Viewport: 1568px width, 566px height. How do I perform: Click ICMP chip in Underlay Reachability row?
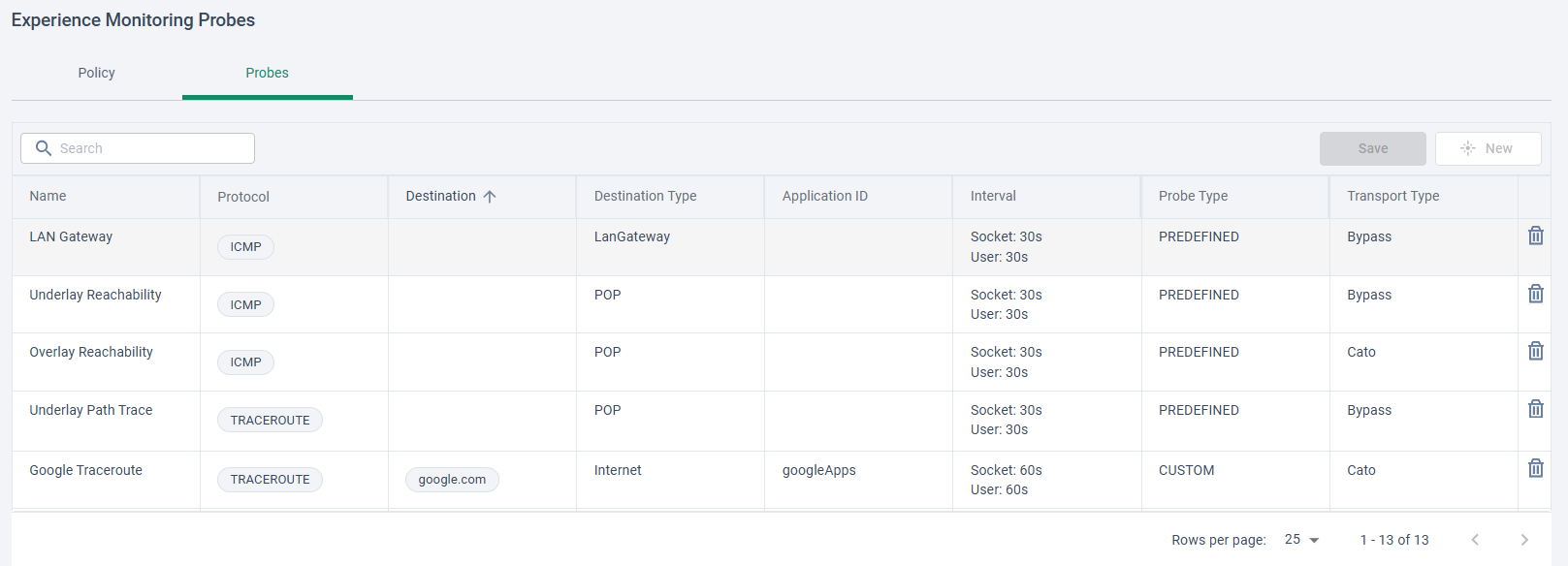(245, 305)
